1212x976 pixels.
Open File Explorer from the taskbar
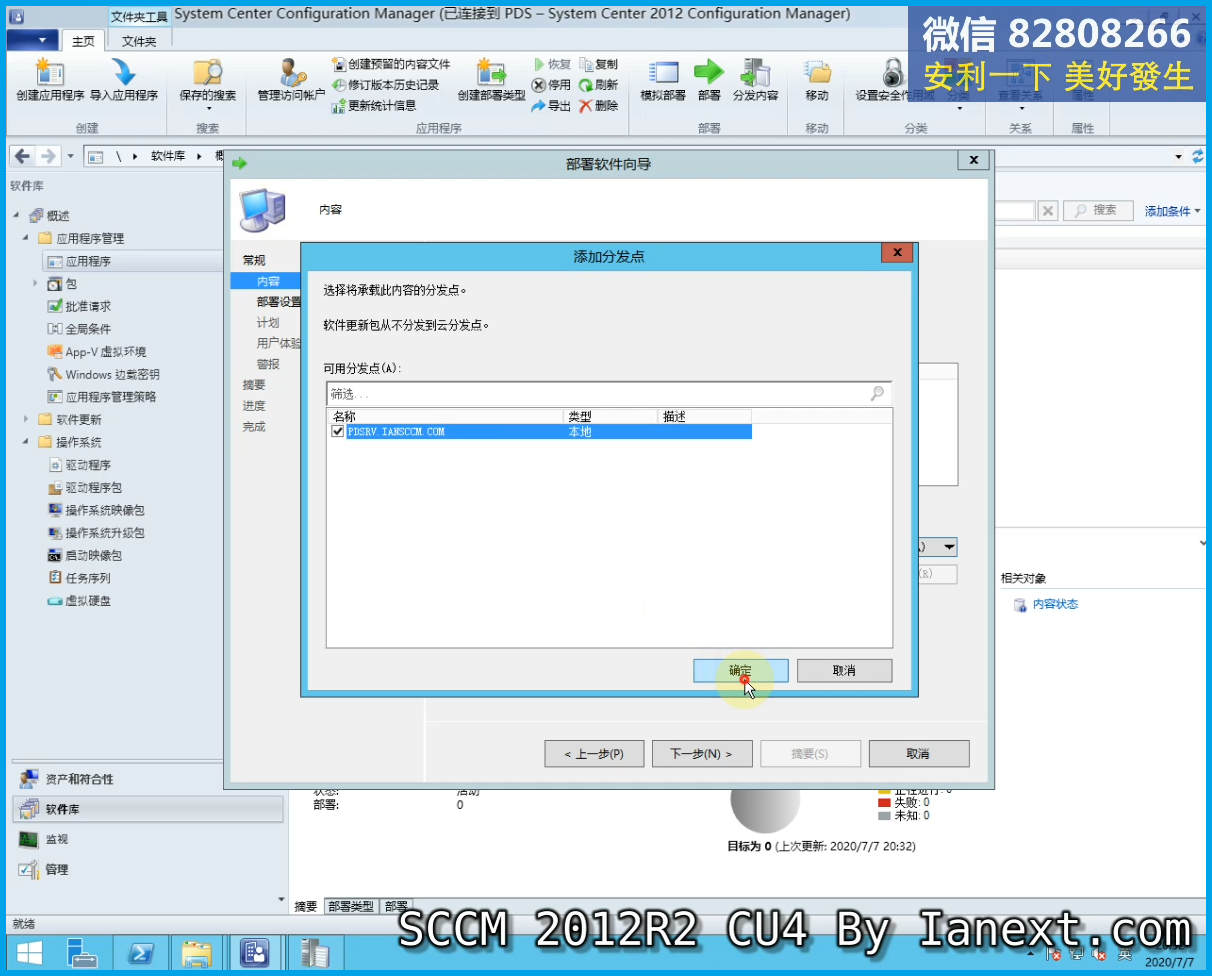pyautogui.click(x=196, y=953)
